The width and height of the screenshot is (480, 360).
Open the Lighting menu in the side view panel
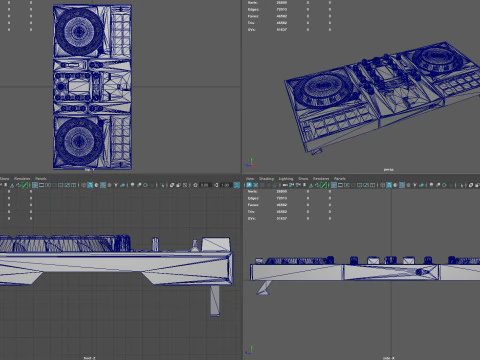286,179
